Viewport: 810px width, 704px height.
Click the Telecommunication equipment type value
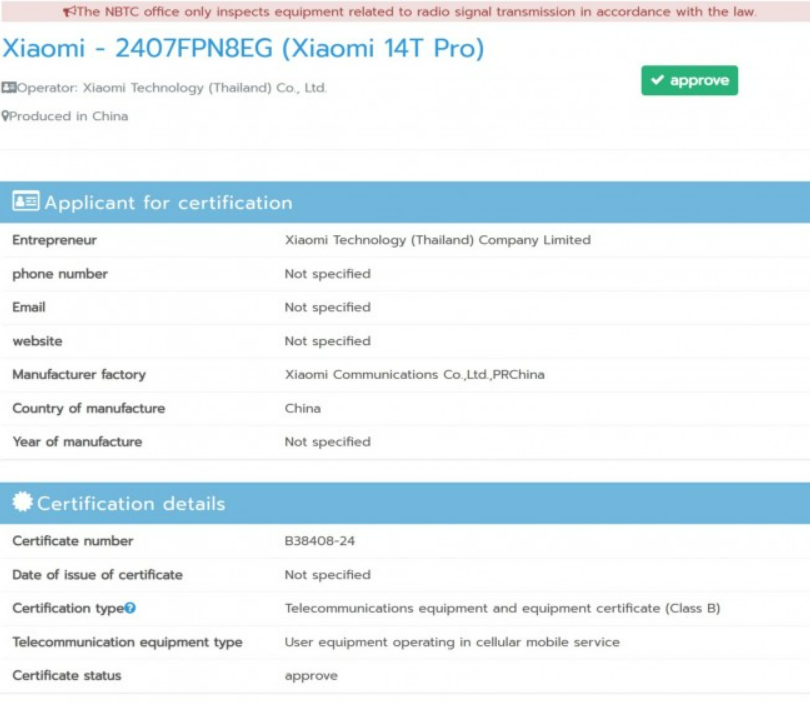pyautogui.click(x=452, y=642)
